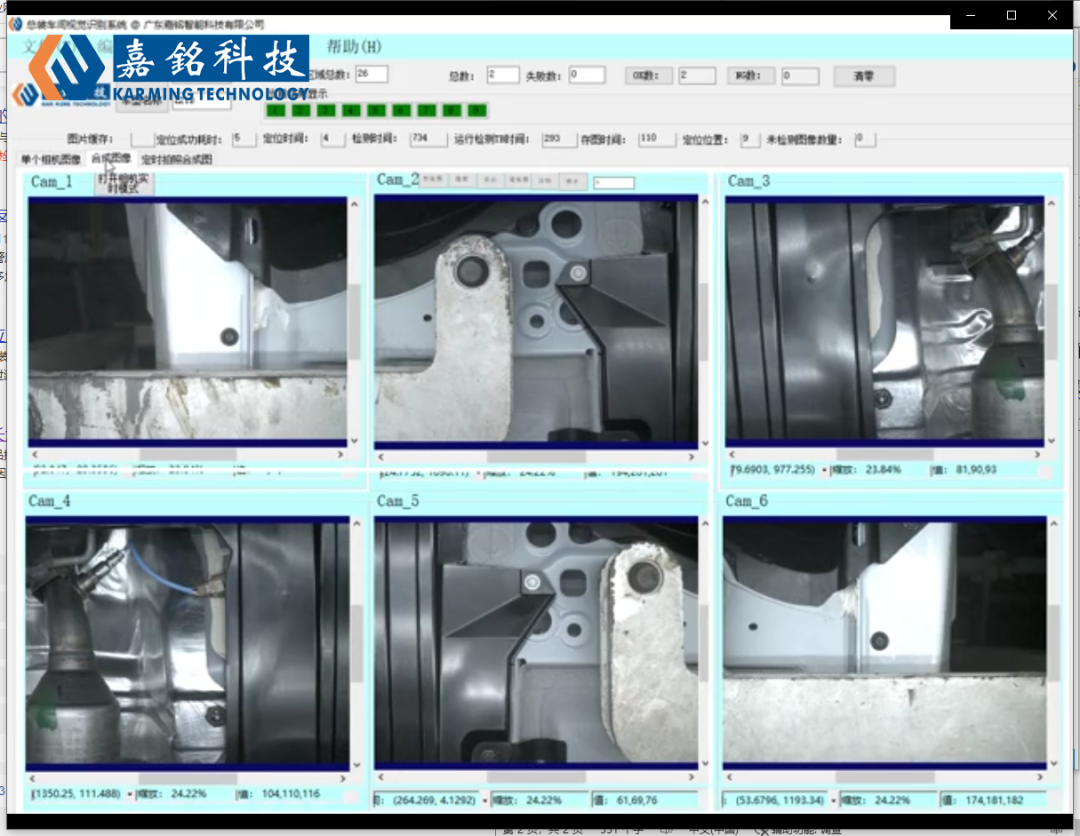Click the OK count value field
Image resolution: width=1080 pixels, height=836 pixels.
point(697,76)
